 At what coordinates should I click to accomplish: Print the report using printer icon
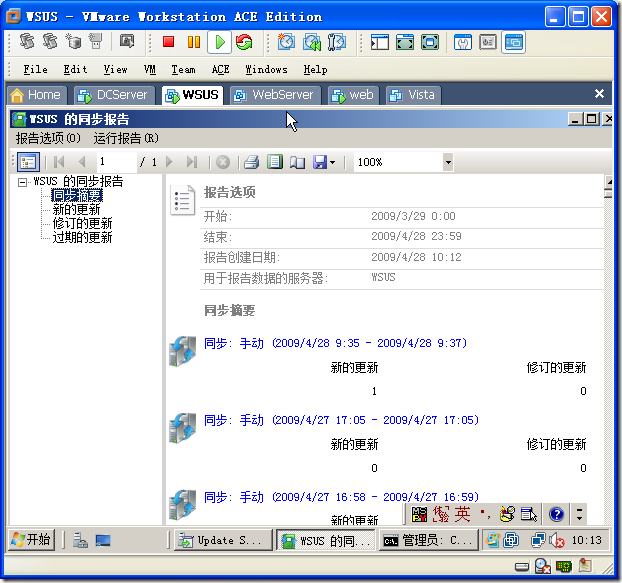point(251,162)
